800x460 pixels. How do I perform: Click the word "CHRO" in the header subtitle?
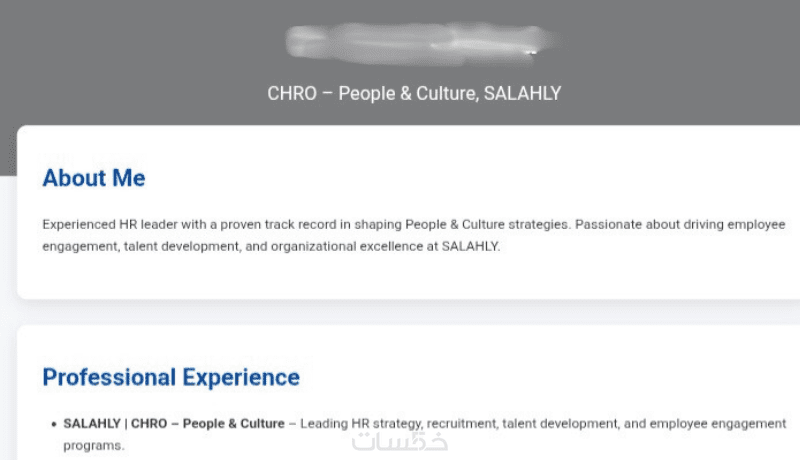point(291,94)
